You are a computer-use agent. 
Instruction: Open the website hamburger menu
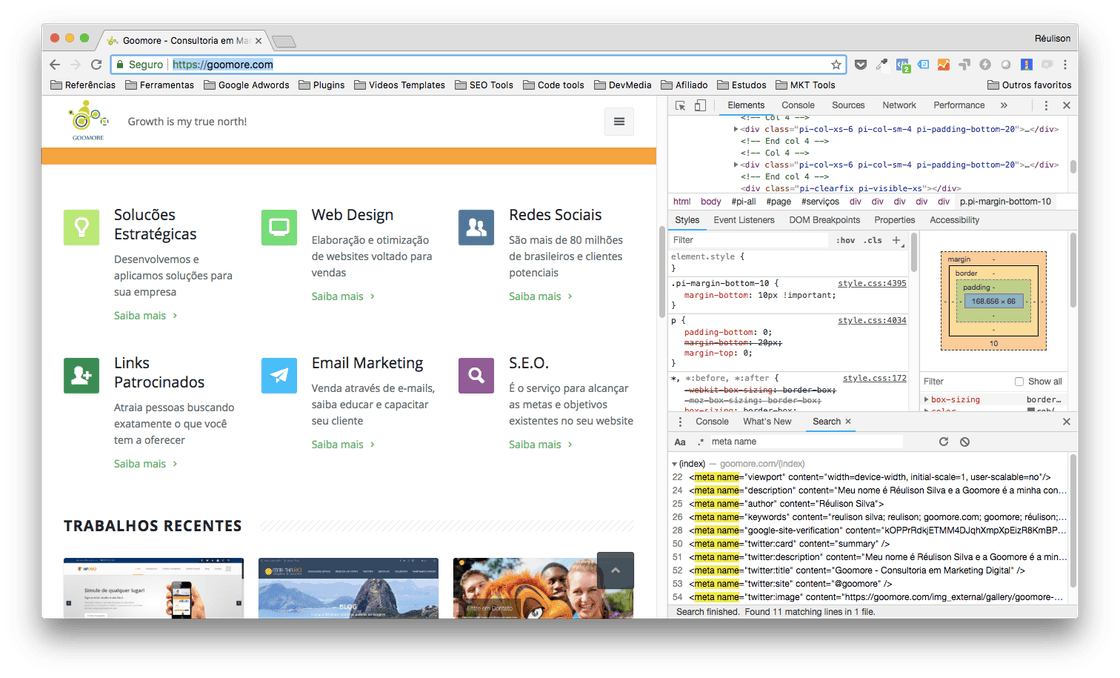pyautogui.click(x=619, y=121)
